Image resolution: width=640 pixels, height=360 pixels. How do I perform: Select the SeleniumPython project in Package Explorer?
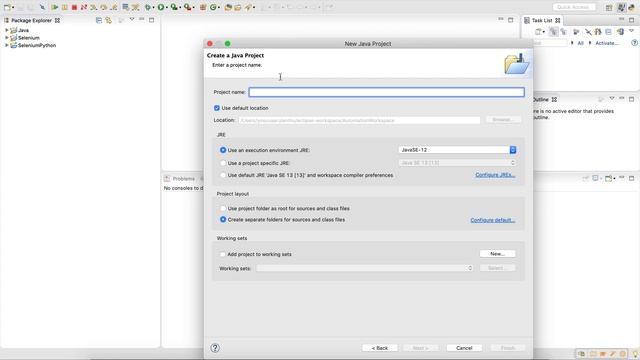tap(37, 45)
